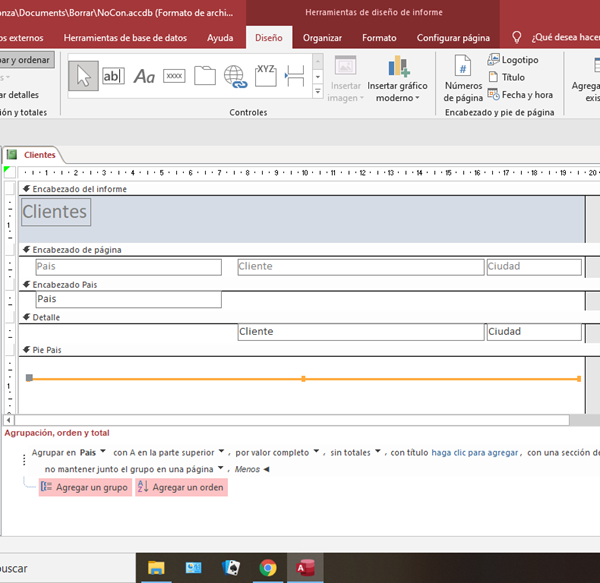Select the Clientes title label in header
600x583 pixels.
point(55,211)
